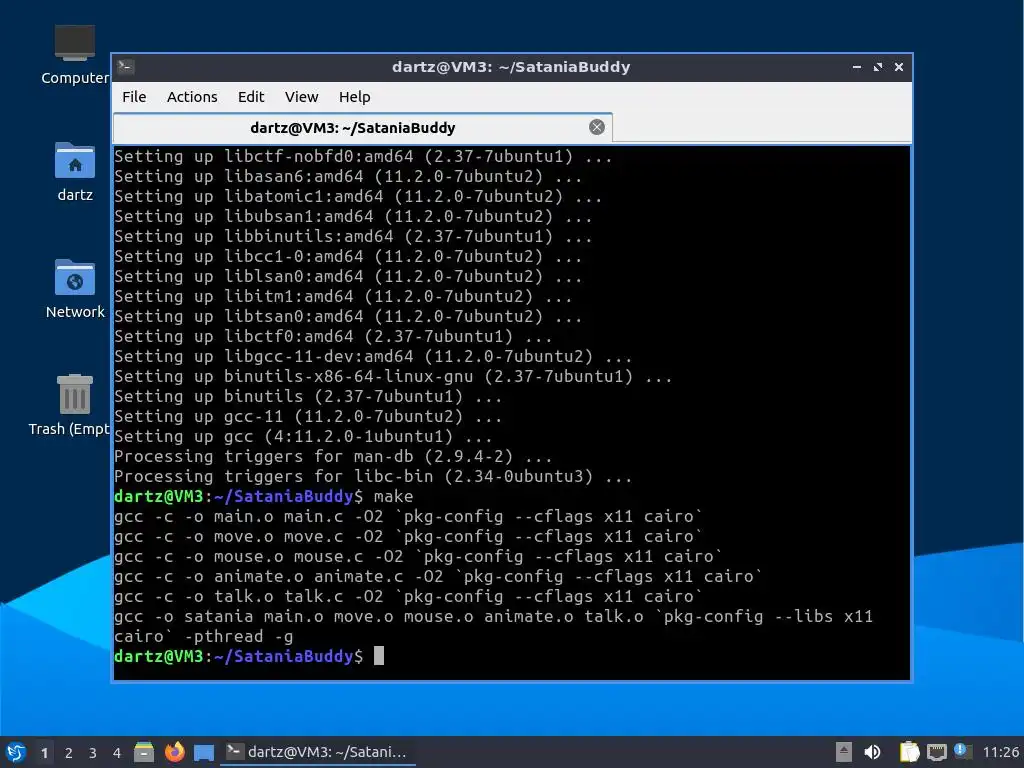1024x768 pixels.
Task: Switch to workspace 4
Action: coord(117,753)
